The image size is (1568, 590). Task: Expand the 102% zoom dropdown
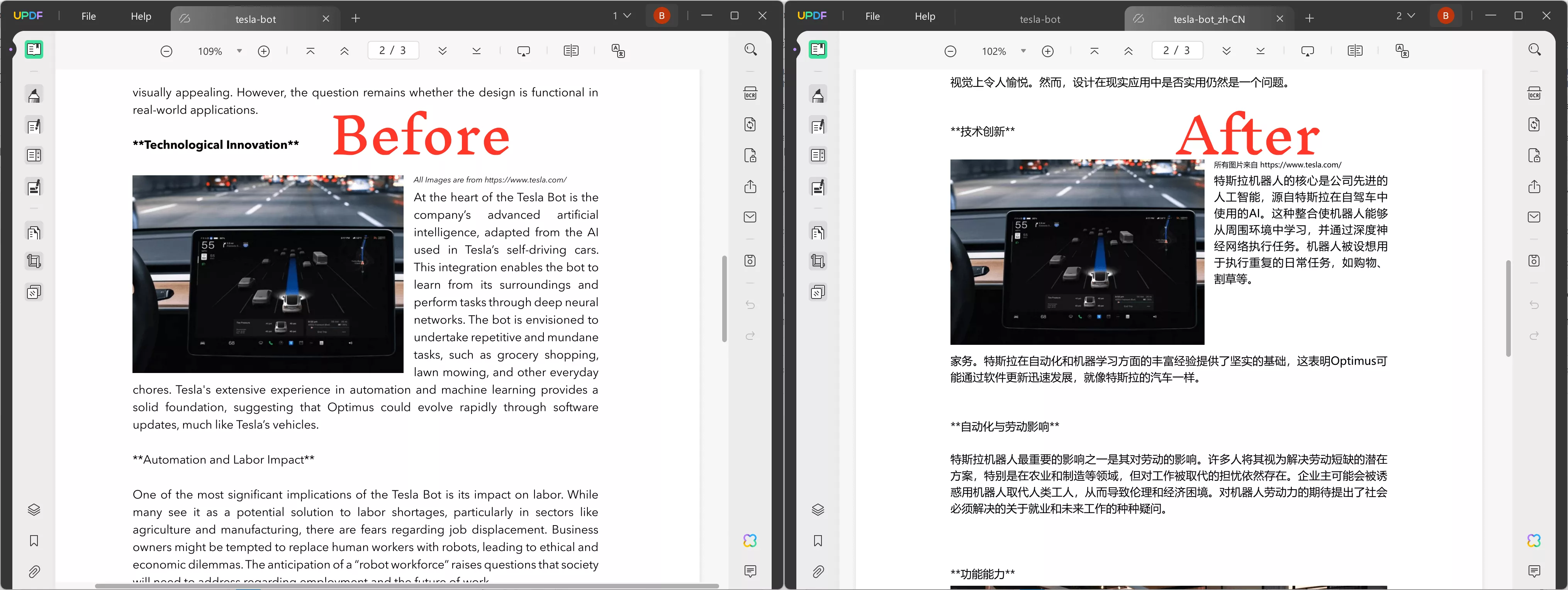1023,51
